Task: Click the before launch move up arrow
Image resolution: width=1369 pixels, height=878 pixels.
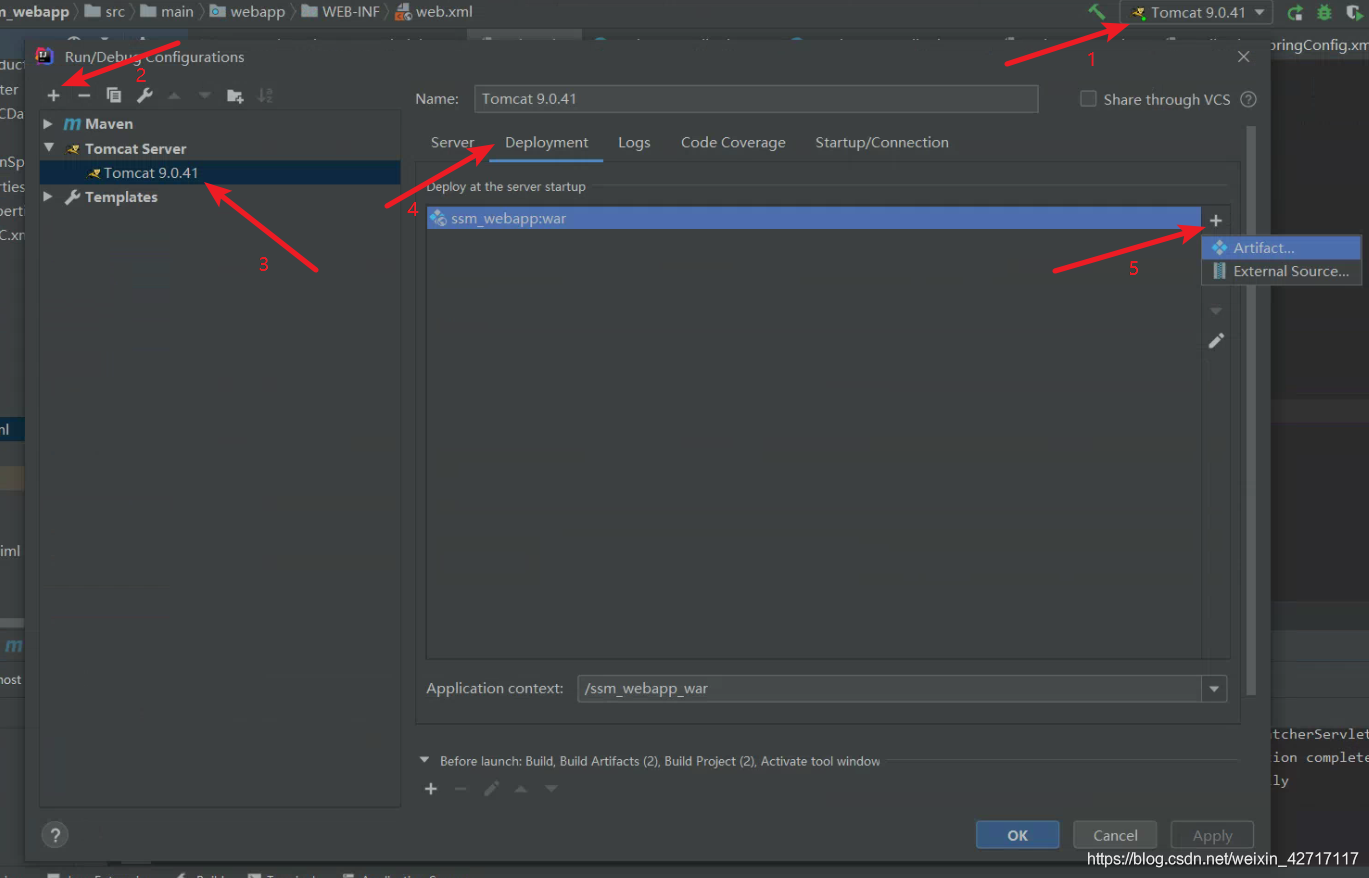Action: click(x=521, y=789)
